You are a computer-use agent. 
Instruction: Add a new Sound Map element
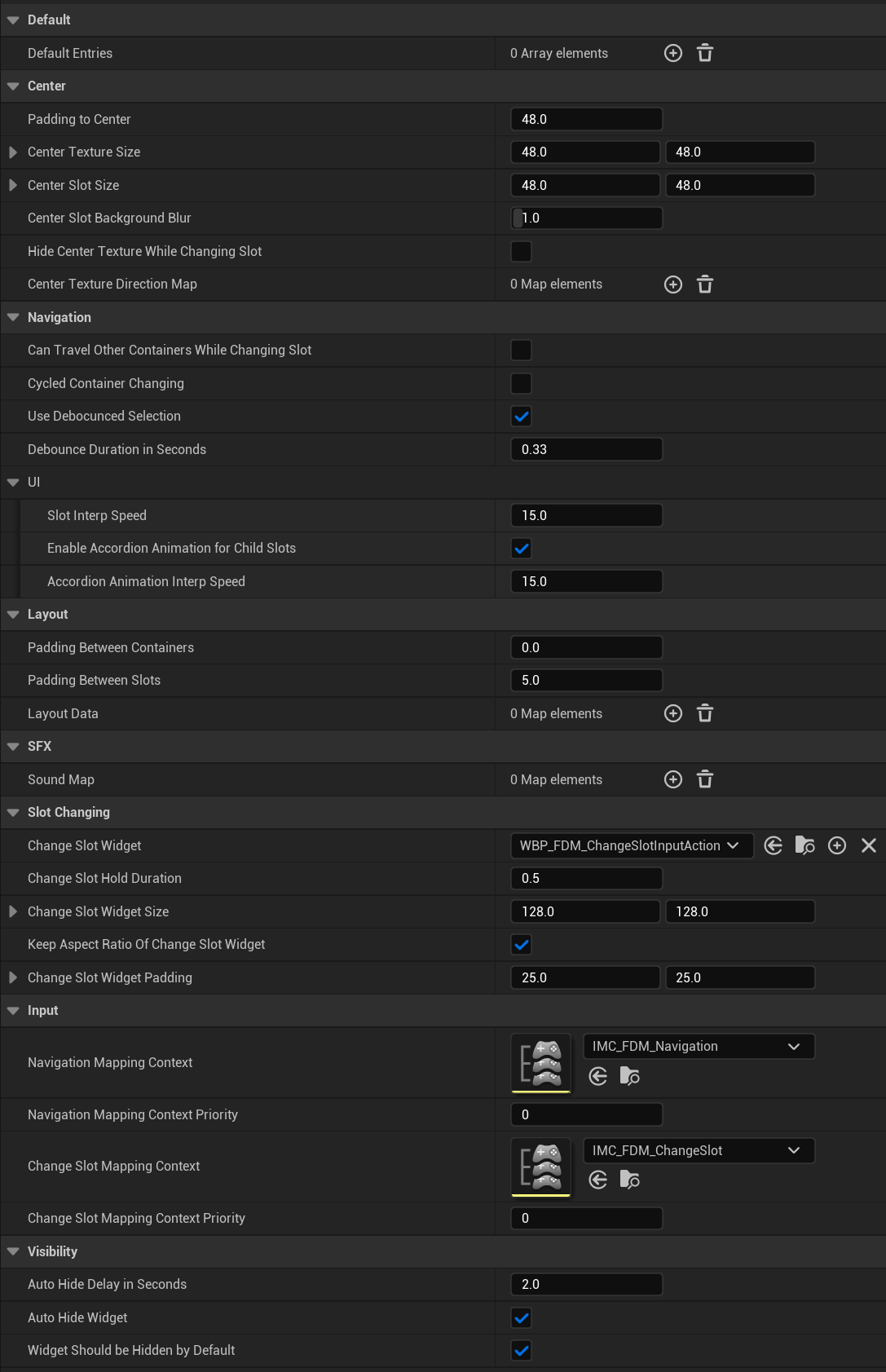click(673, 779)
